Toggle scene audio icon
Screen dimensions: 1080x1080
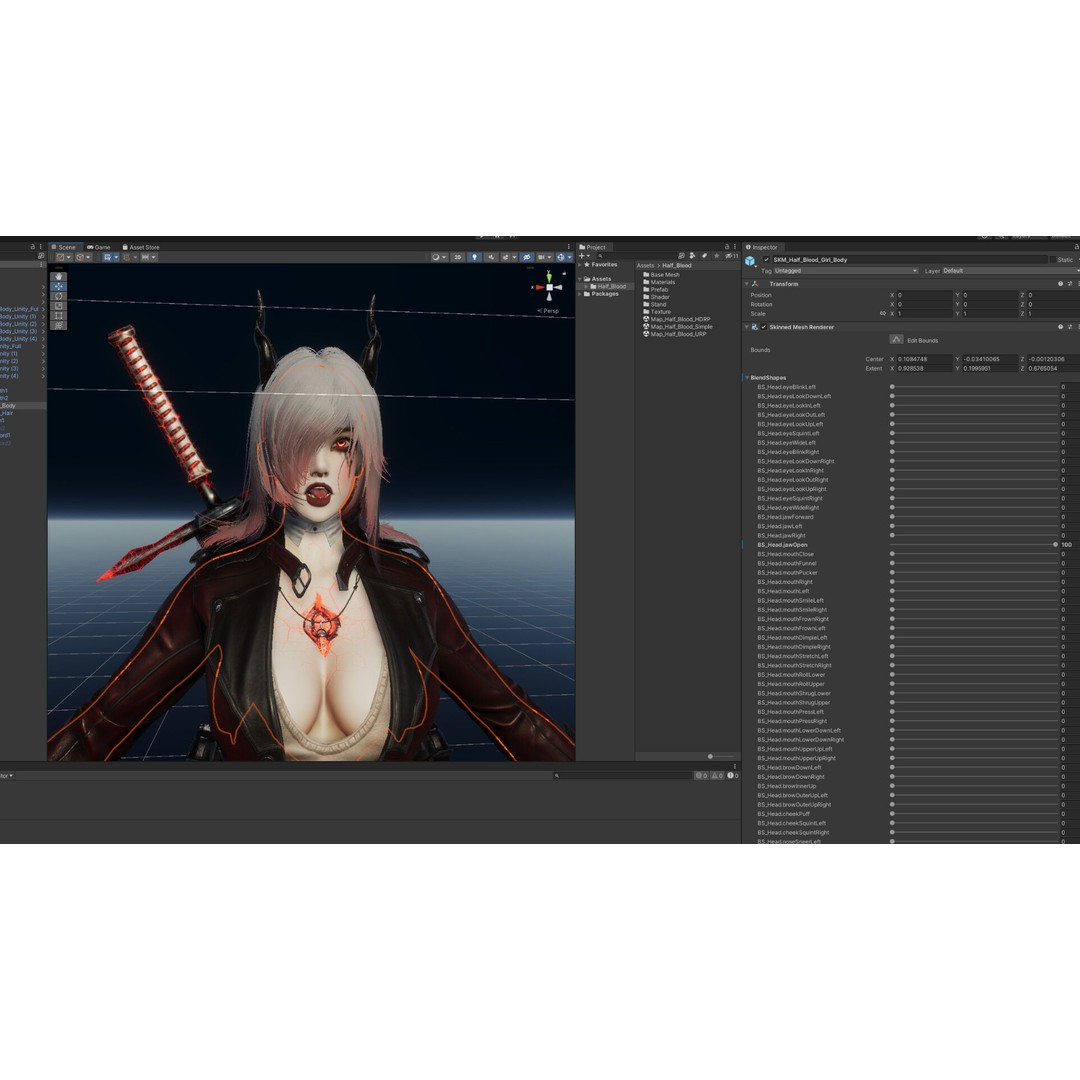pyautogui.click(x=490, y=257)
